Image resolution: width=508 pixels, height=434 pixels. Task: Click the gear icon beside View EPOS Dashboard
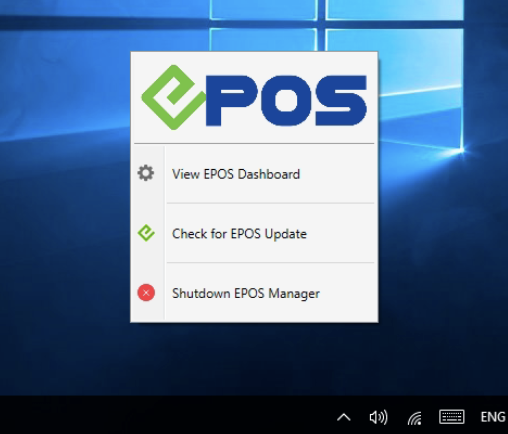[146, 173]
